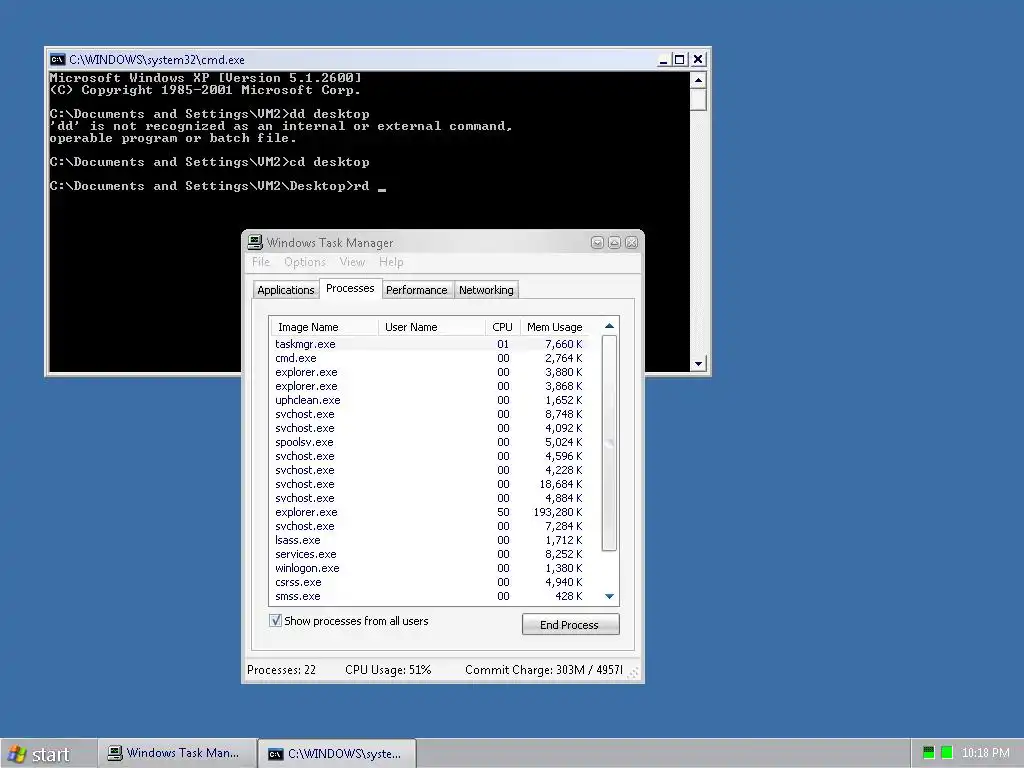The width and height of the screenshot is (1024, 768).
Task: Select the csrss.exe process
Action: [429, 582]
